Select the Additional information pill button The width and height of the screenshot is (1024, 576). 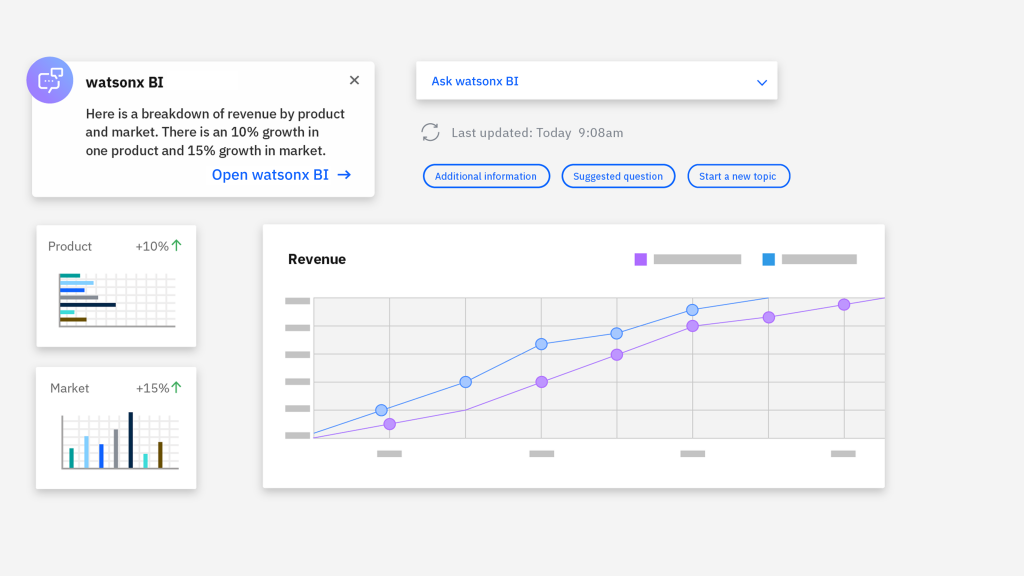[486, 176]
